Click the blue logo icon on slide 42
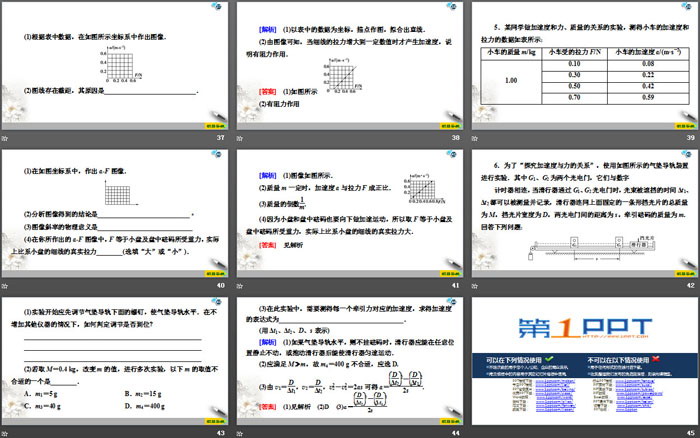700x438 pixels. pos(687,154)
